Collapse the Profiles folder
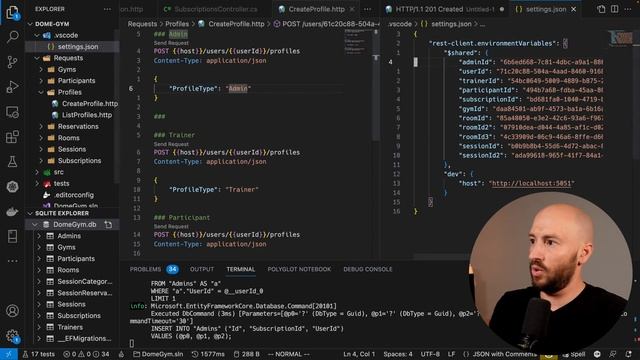 tap(41, 92)
